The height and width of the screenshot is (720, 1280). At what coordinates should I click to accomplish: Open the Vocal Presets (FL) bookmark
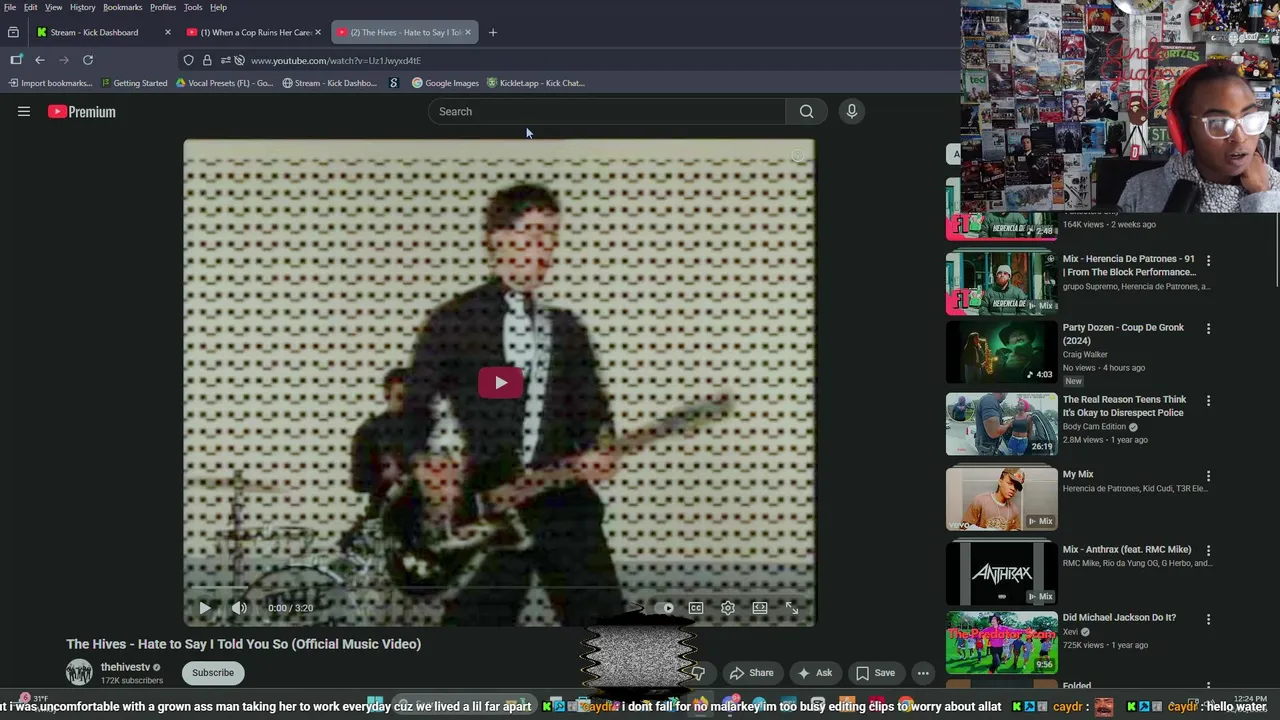tap(224, 83)
